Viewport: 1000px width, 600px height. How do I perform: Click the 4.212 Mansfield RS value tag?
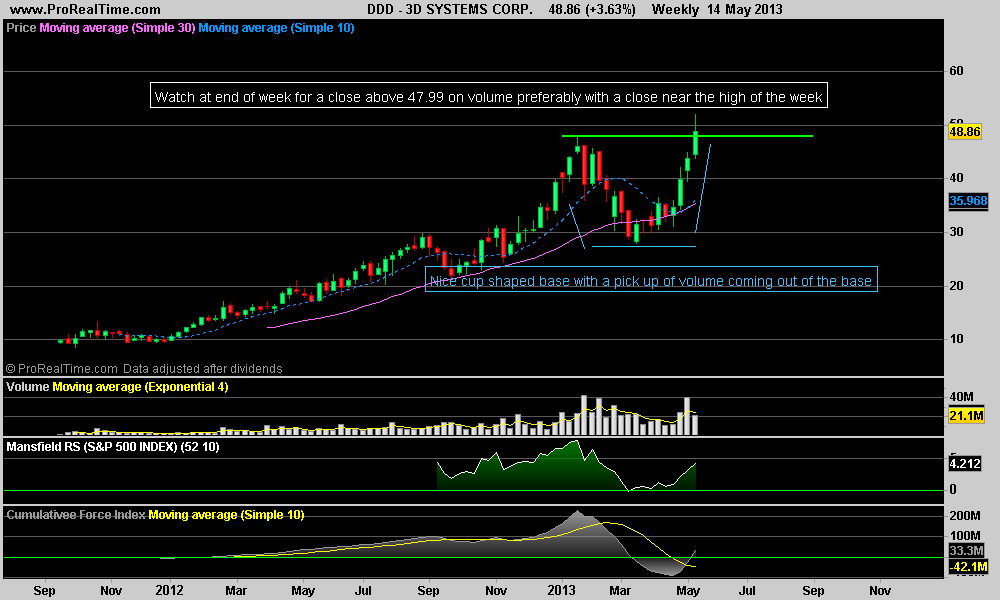click(x=964, y=464)
